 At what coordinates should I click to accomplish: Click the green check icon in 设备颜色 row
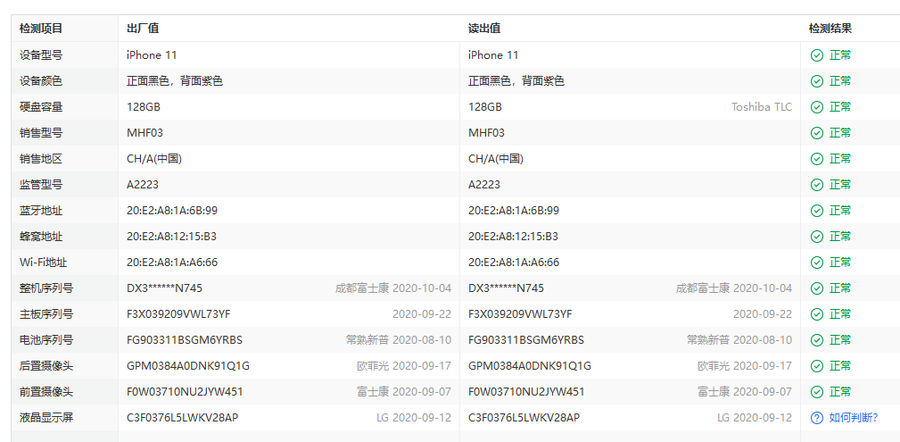(x=817, y=81)
